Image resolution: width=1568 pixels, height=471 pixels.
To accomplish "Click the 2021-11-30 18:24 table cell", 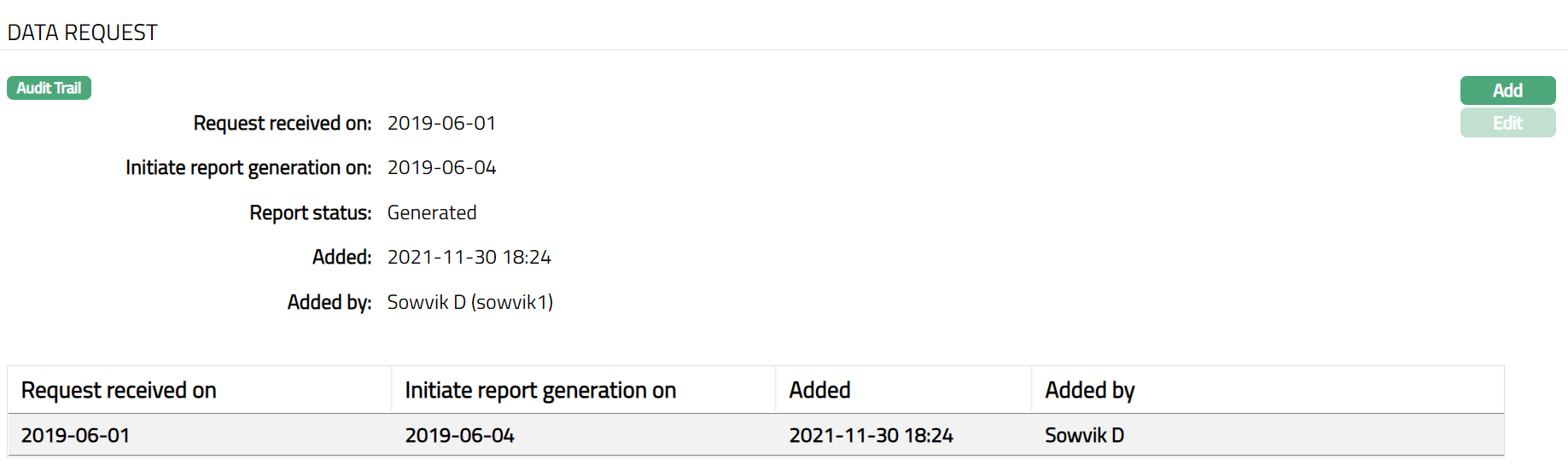I will tap(871, 435).
